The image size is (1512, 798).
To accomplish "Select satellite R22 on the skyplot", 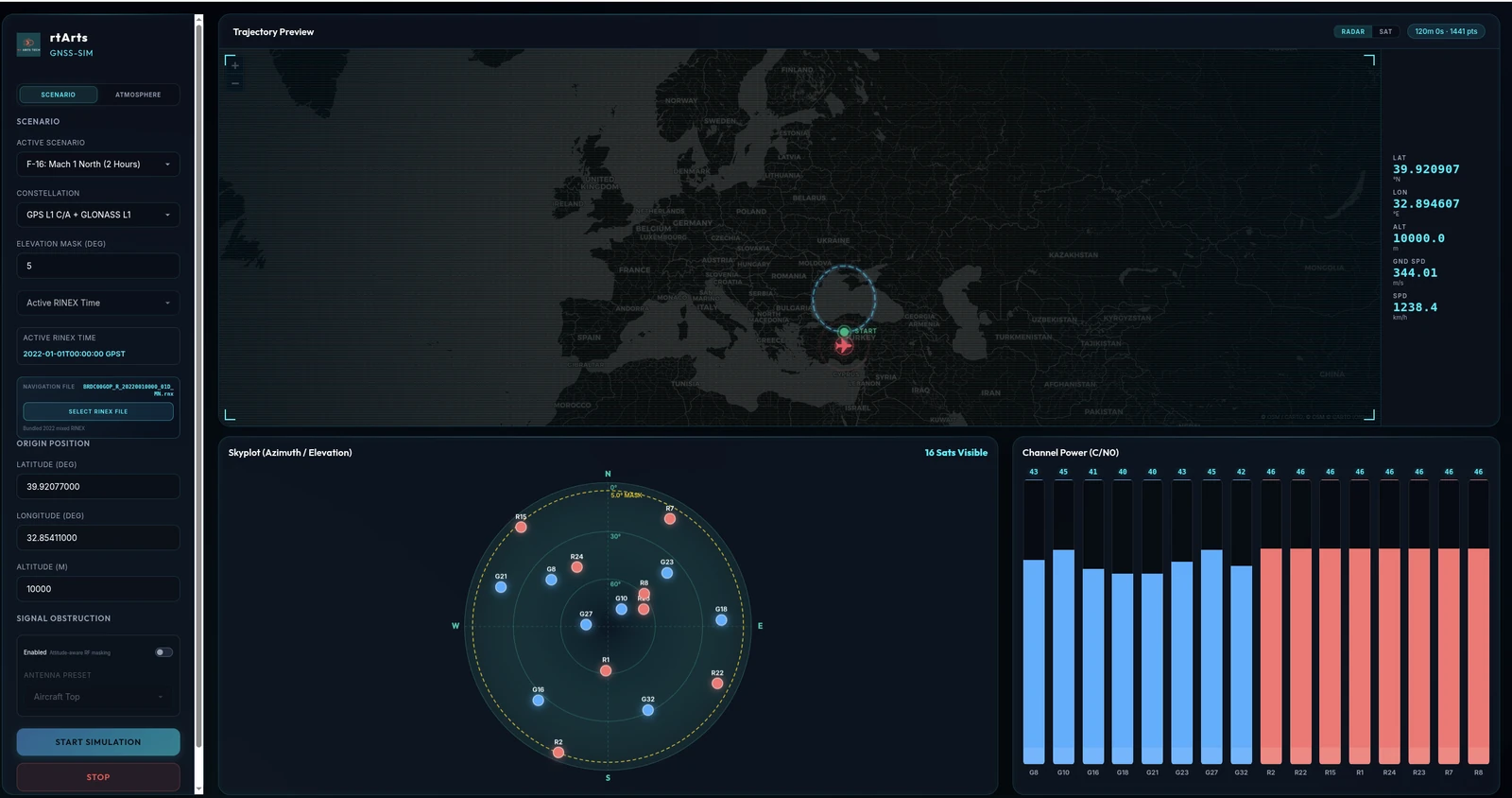I will coord(717,684).
